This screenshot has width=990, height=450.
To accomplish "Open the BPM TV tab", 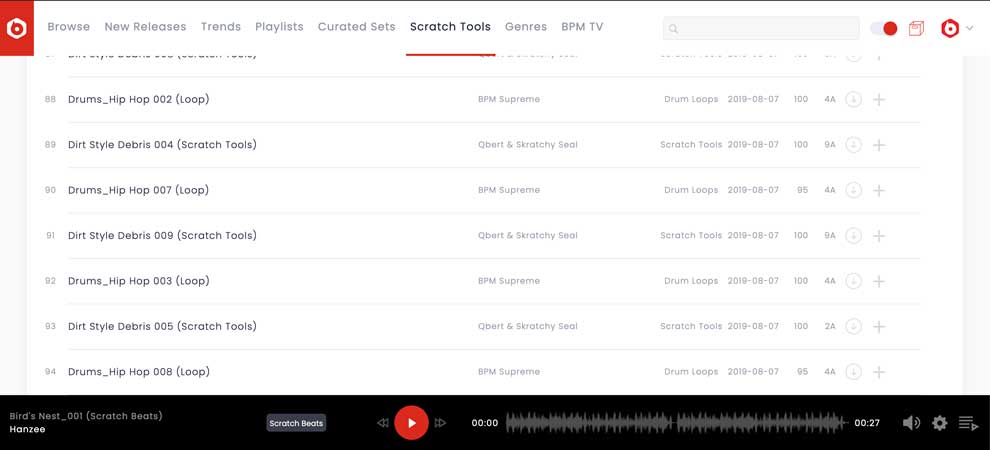I will (x=582, y=27).
